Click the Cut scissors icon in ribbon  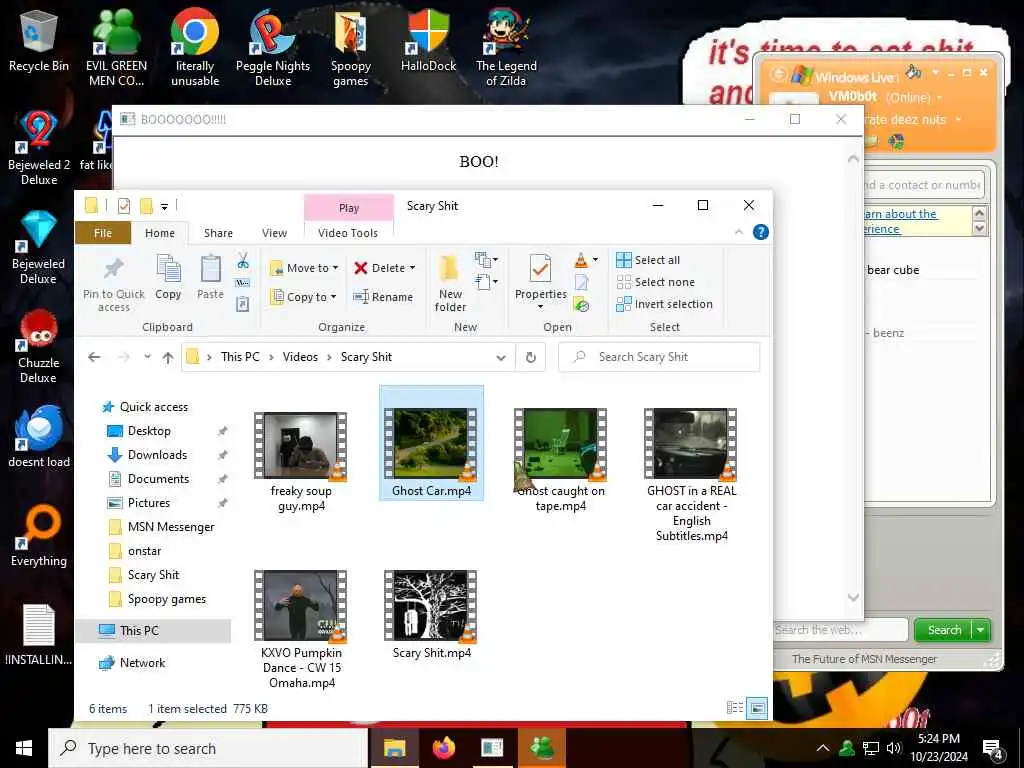[x=243, y=261]
